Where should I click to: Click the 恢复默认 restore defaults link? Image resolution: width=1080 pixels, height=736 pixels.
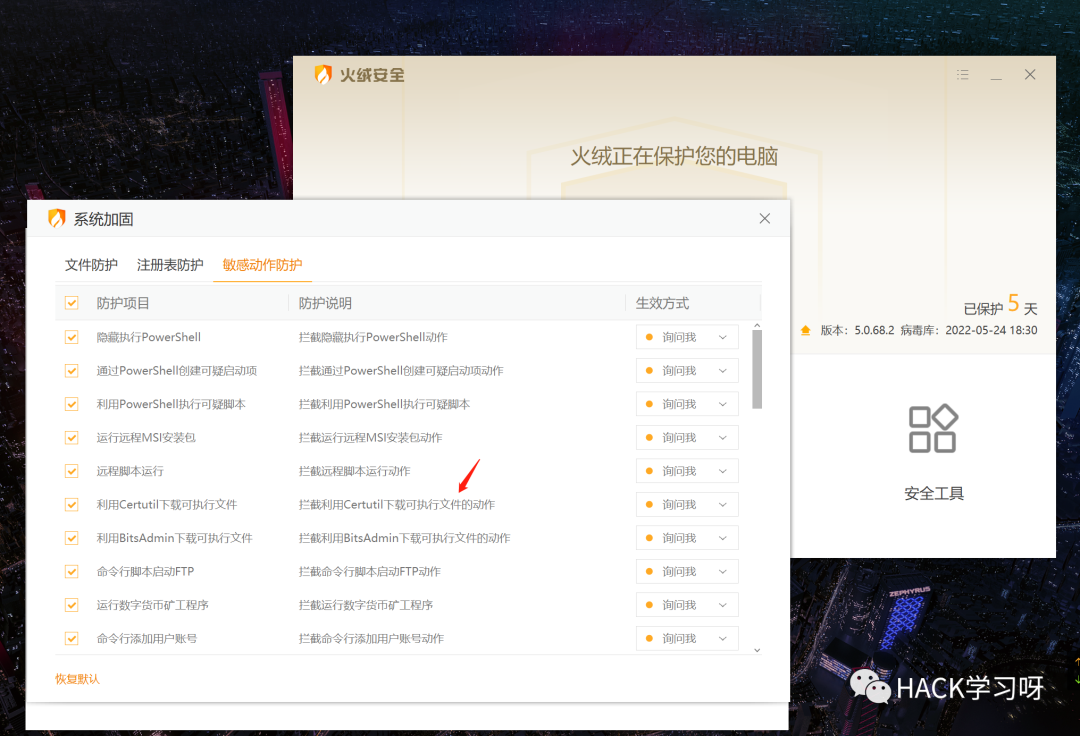[77, 679]
